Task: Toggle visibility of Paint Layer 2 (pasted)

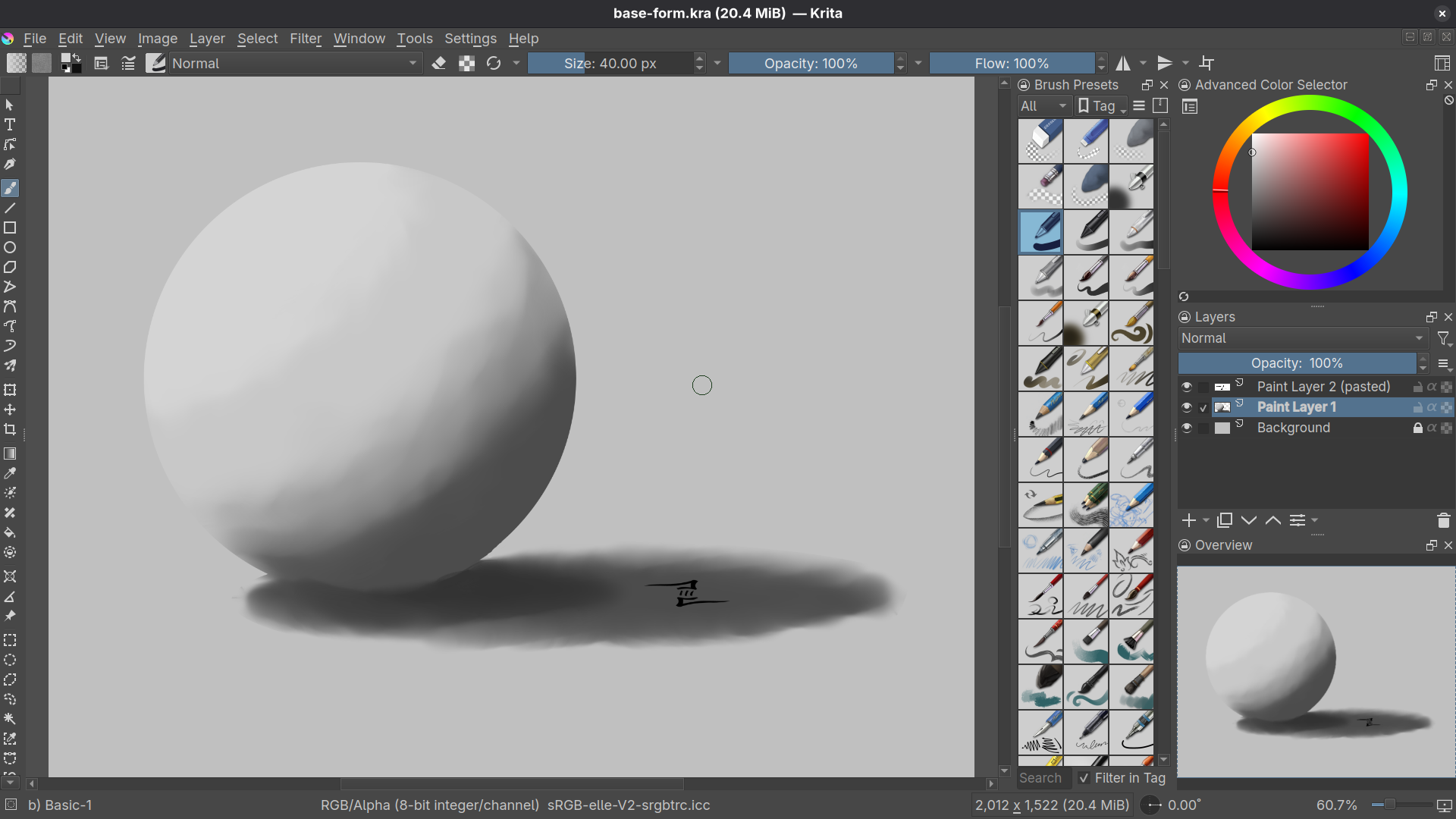Action: [x=1187, y=387]
